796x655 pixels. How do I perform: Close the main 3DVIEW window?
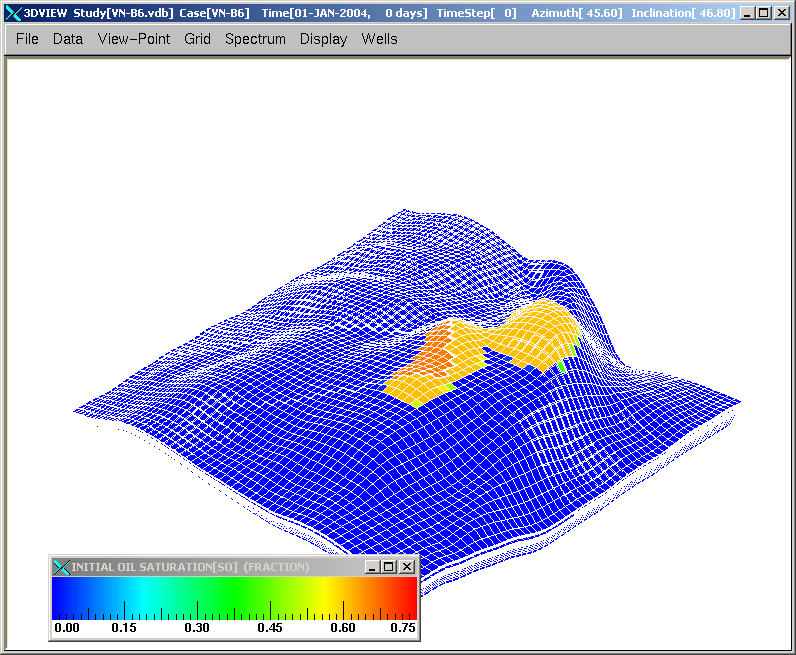coord(782,13)
